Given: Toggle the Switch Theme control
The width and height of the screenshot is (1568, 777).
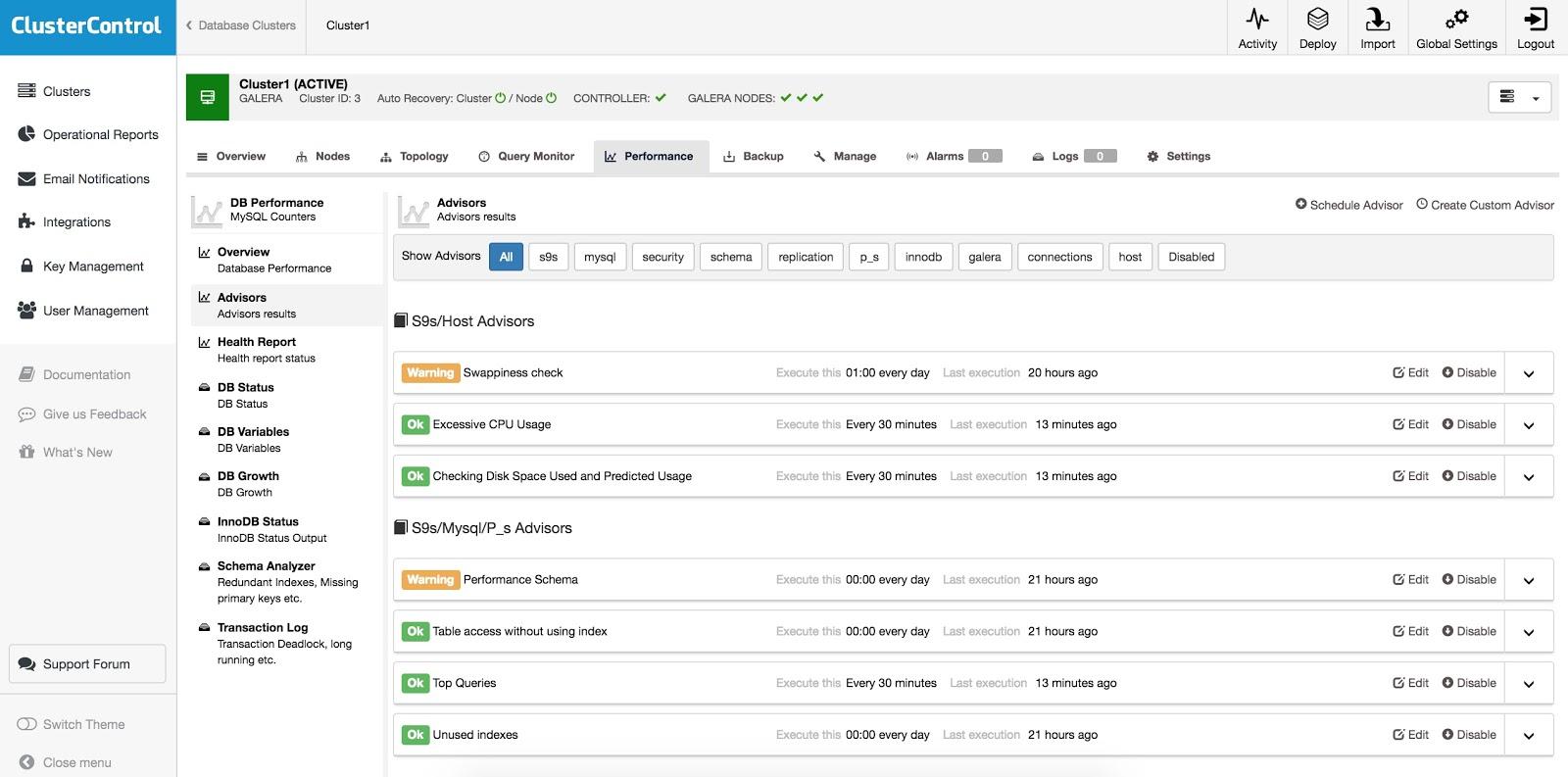Looking at the screenshot, I should 71,724.
